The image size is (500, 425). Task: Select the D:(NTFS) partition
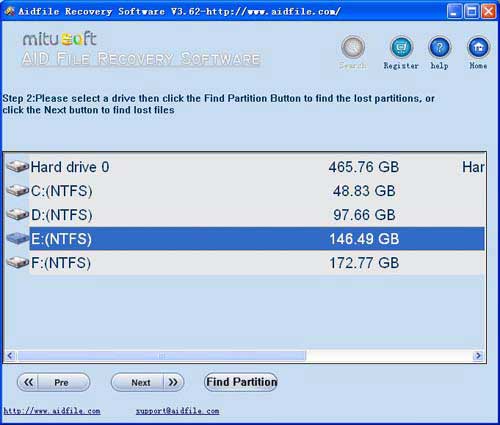tap(245, 215)
